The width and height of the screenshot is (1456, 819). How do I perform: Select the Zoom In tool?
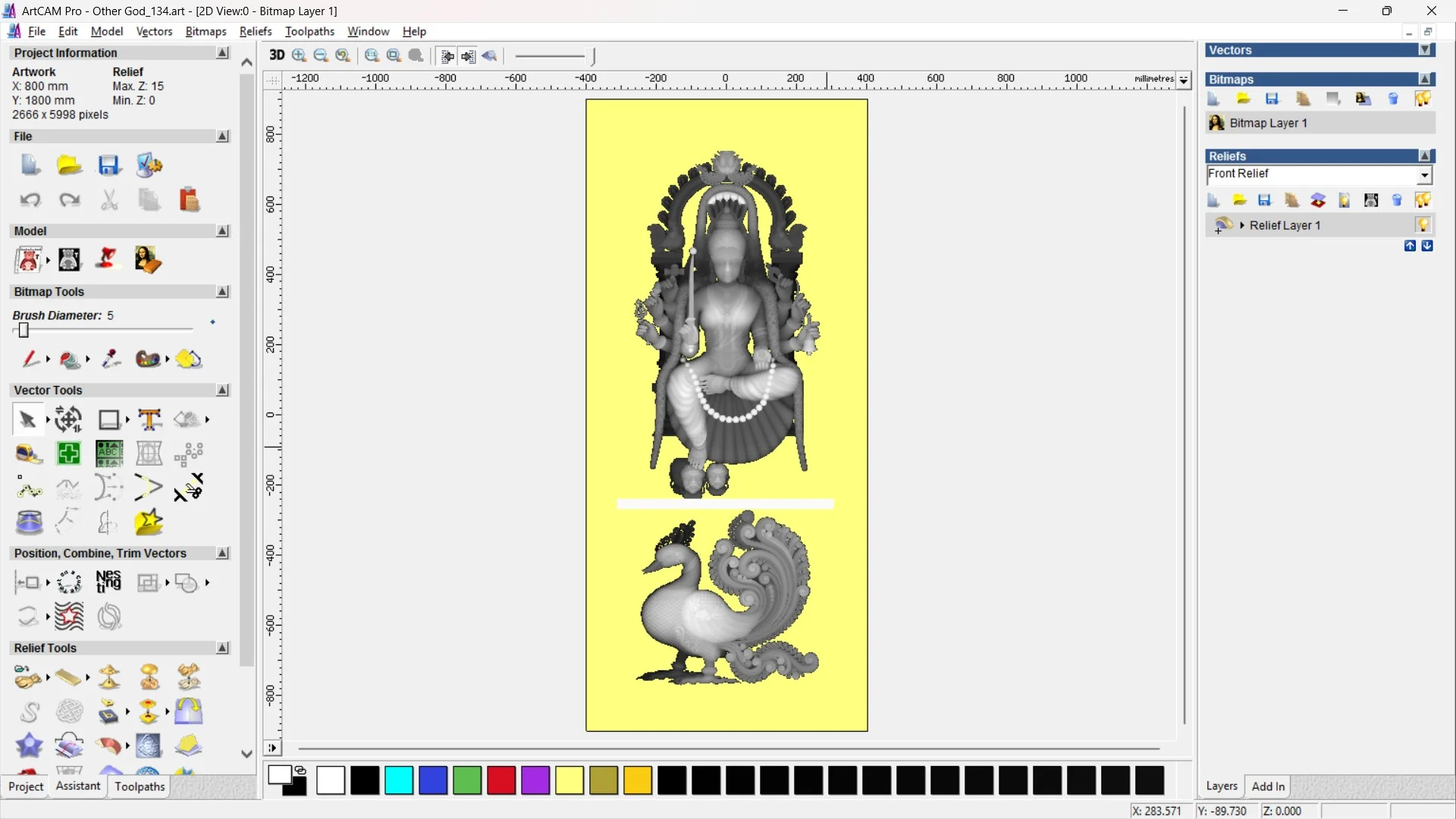pyautogui.click(x=298, y=55)
